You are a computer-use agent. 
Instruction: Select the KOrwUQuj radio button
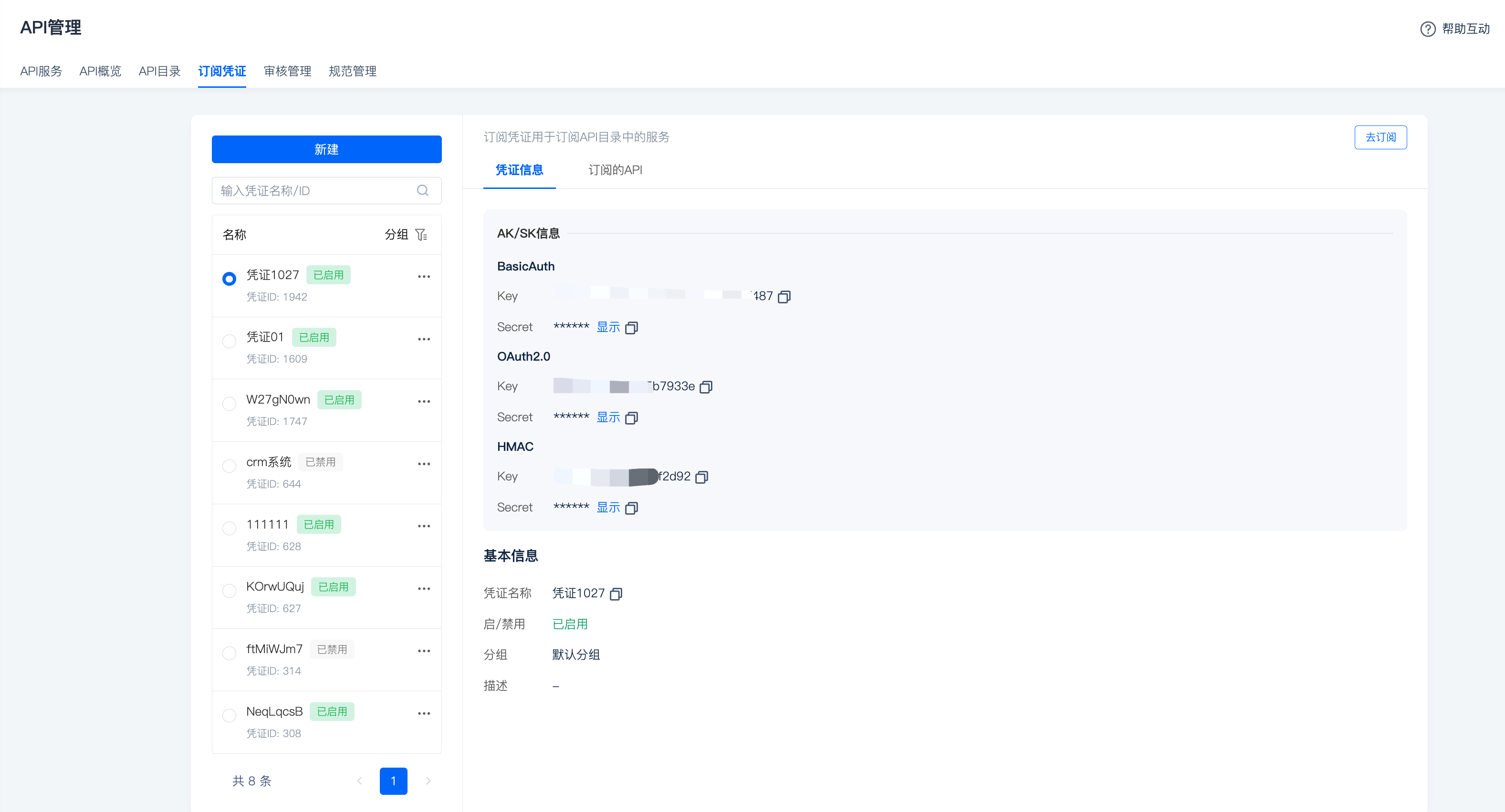coord(229,591)
